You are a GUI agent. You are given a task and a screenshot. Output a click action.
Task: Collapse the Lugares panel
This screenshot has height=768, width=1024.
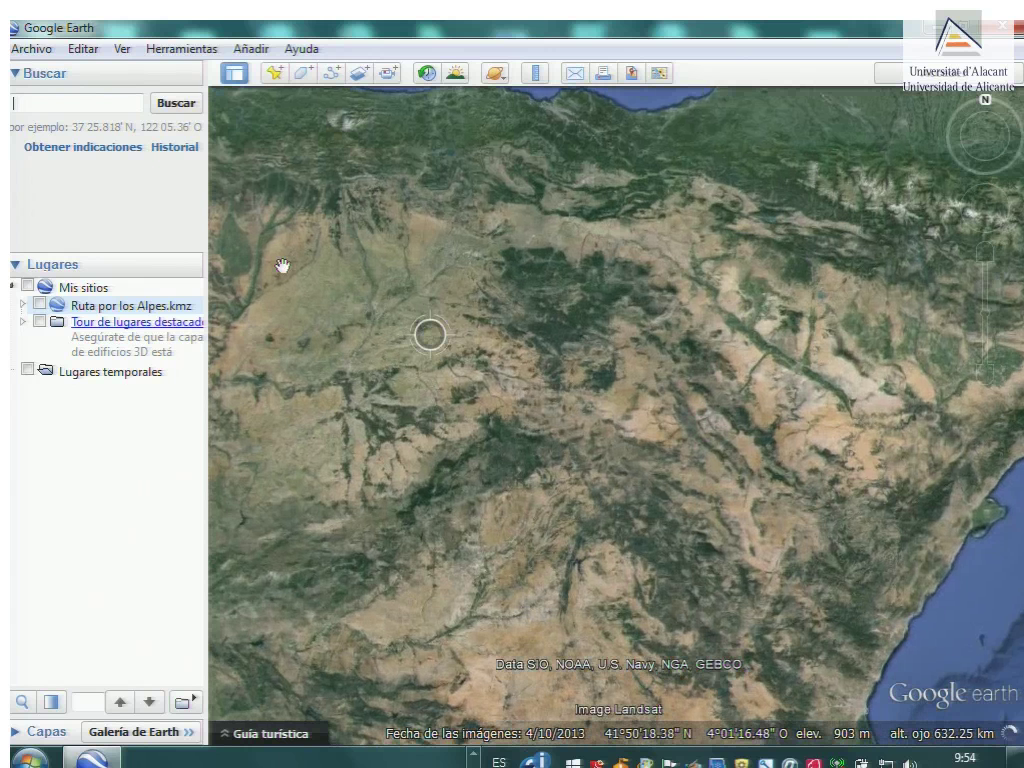point(16,264)
